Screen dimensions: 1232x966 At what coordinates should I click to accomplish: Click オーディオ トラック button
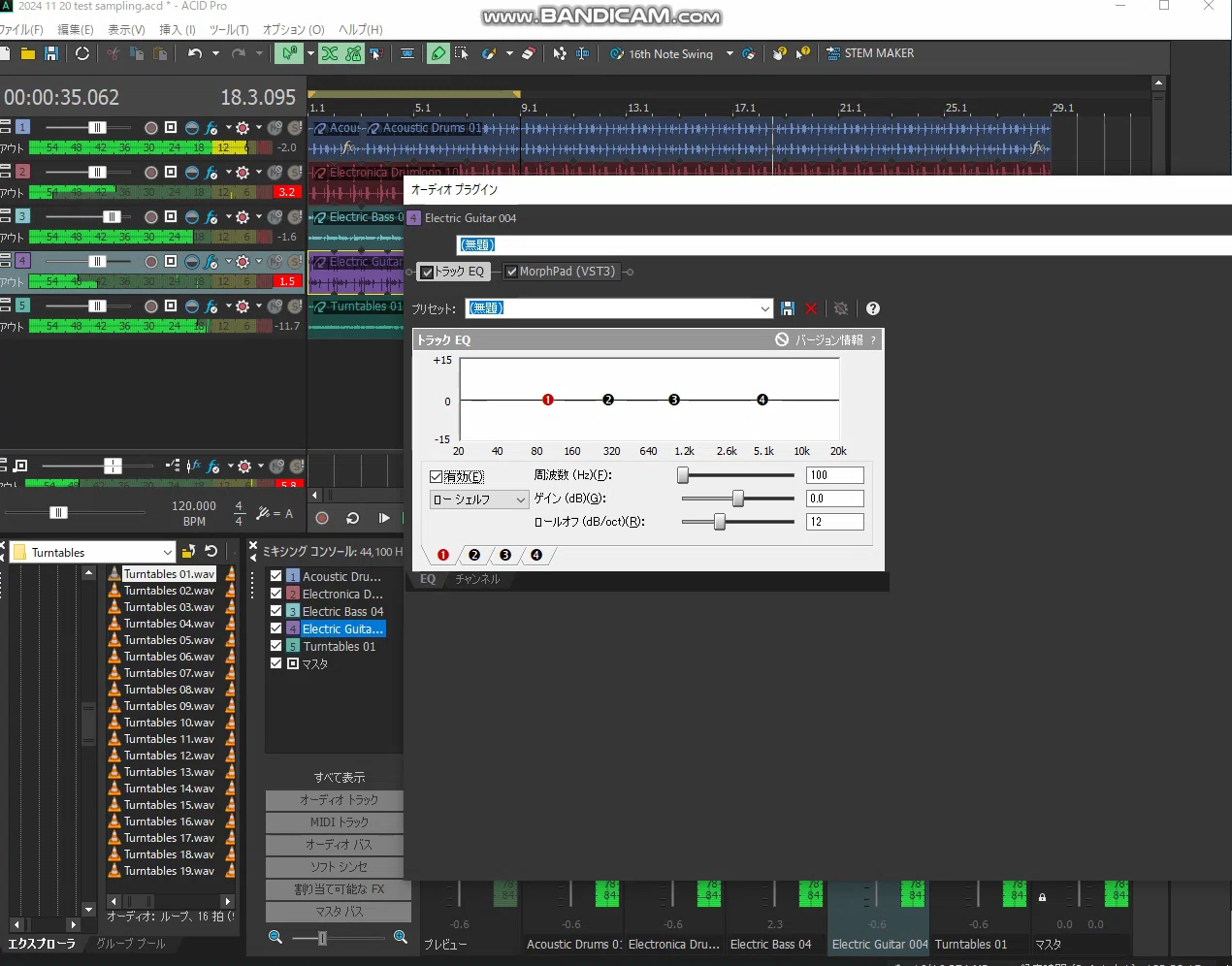(339, 799)
